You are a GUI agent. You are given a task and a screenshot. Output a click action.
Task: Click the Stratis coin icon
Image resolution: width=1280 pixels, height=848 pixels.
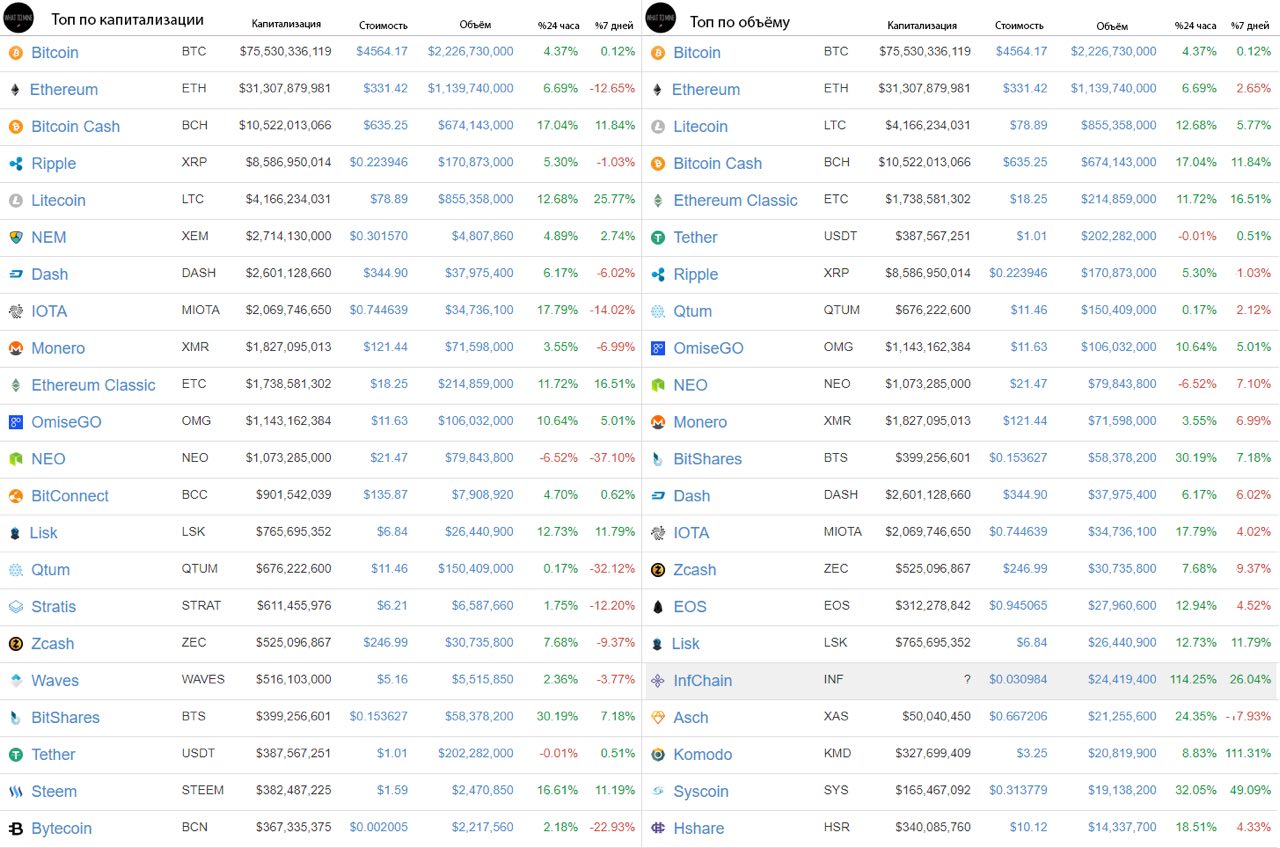click(x=15, y=607)
